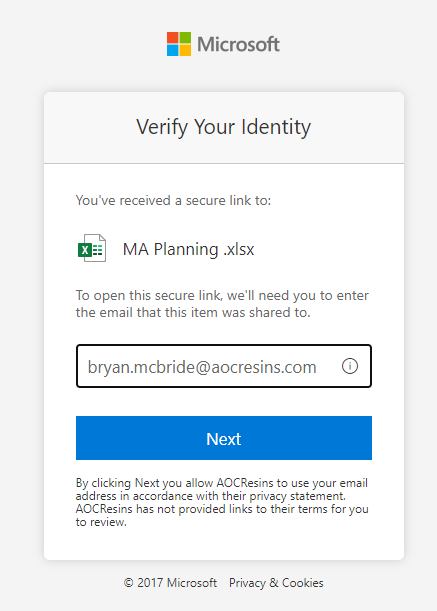Image resolution: width=437 pixels, height=611 pixels.
Task: Click the Next button
Action: 224,438
